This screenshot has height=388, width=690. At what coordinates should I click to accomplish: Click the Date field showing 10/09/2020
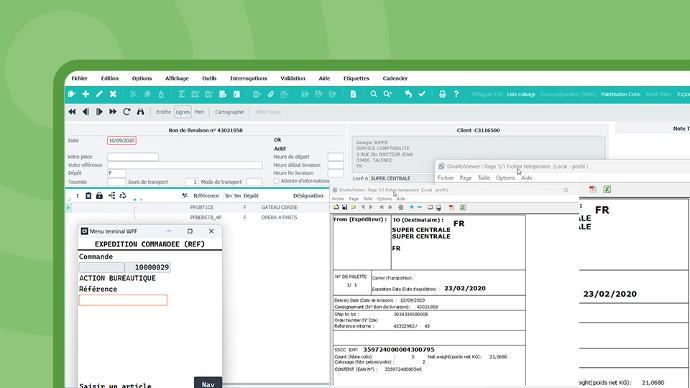point(121,141)
